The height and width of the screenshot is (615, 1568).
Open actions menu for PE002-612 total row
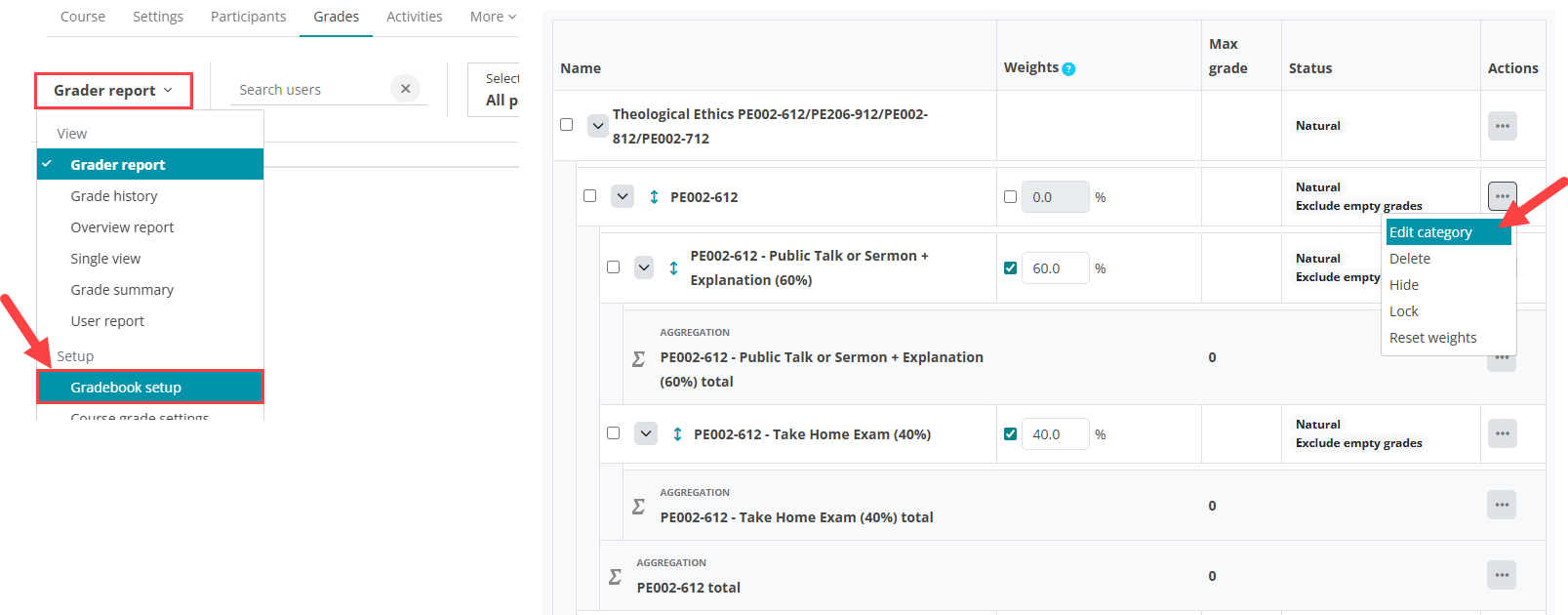tap(1502, 575)
